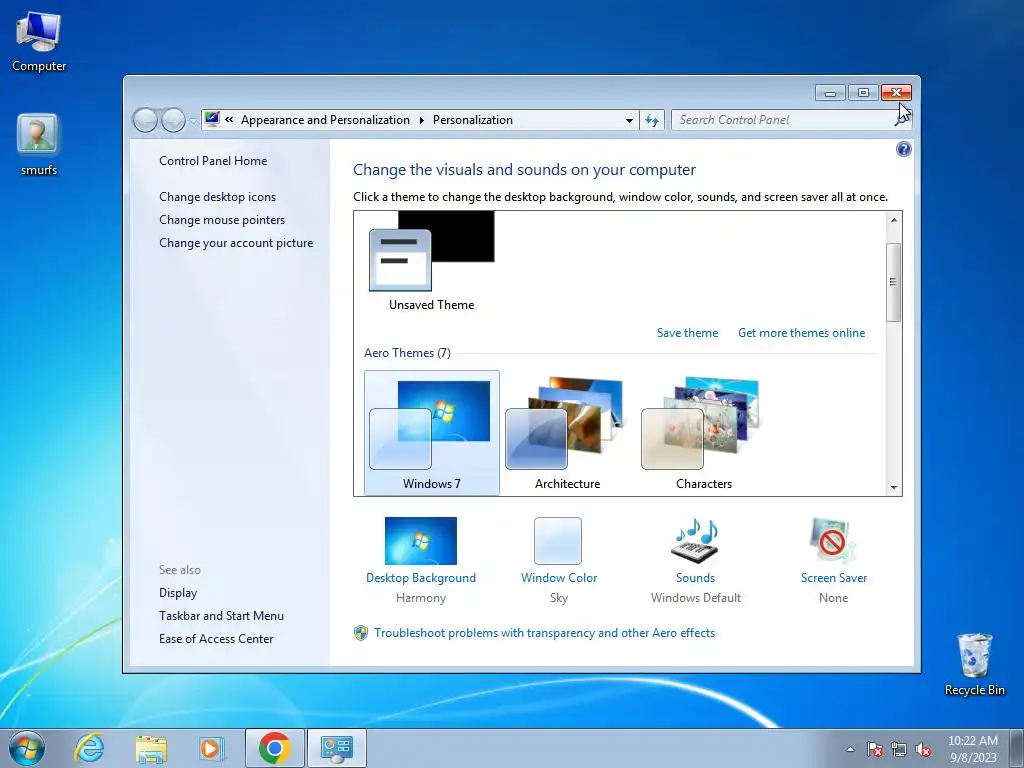Click the Show desktop button
This screenshot has height=768, width=1024.
pos(1017,748)
